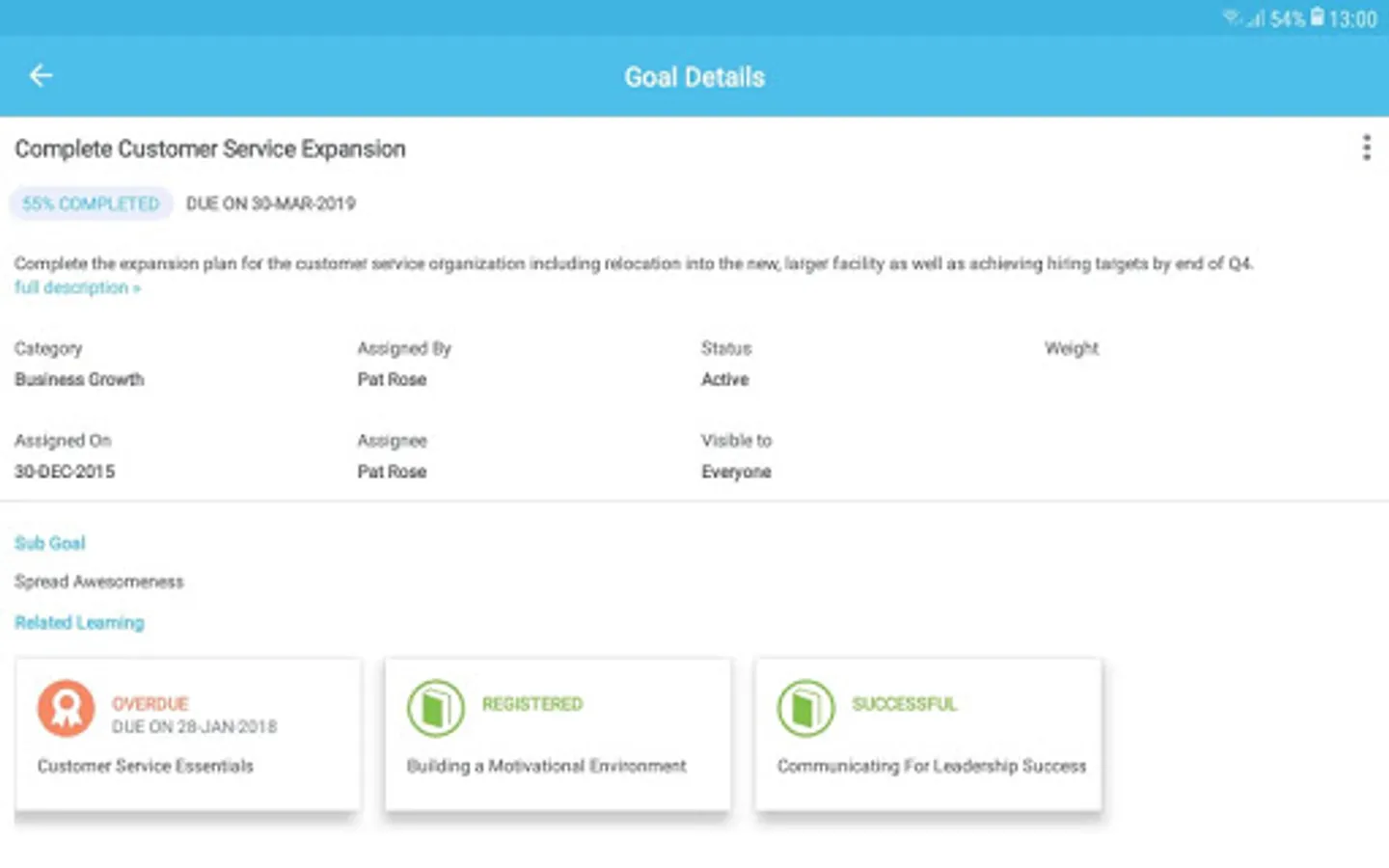Tap the Weight field label

point(1071,348)
